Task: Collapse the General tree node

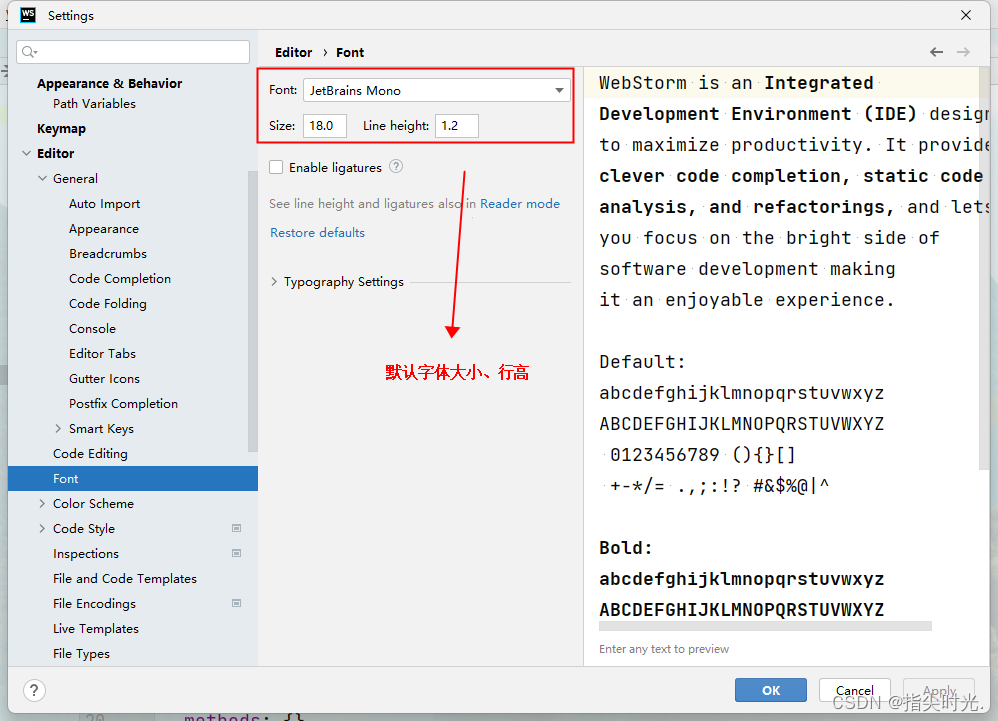Action: tap(43, 178)
